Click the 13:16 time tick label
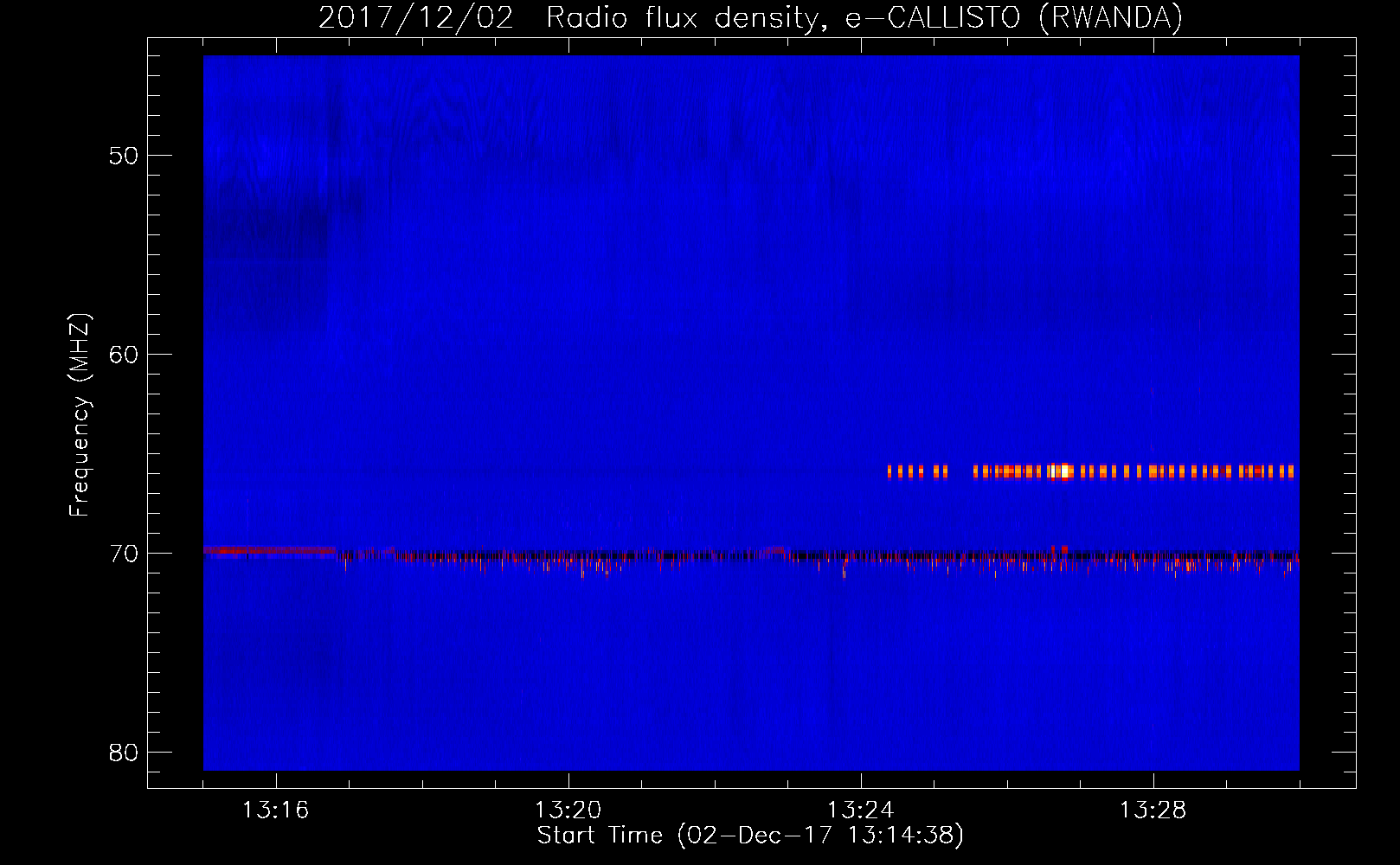Viewport: 1400px width, 865px height. pyautogui.click(x=275, y=811)
